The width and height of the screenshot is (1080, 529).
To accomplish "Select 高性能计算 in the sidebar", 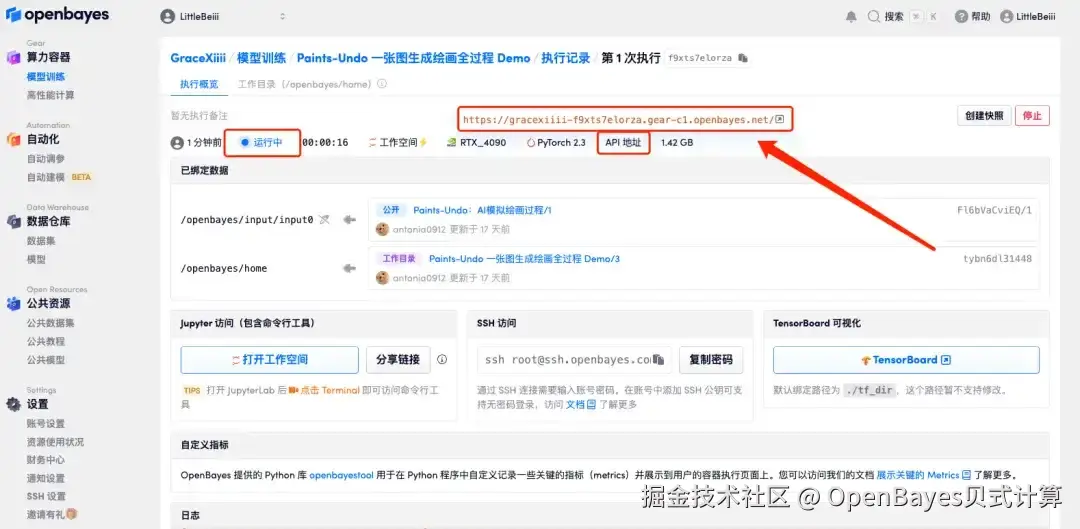I will [x=50, y=95].
